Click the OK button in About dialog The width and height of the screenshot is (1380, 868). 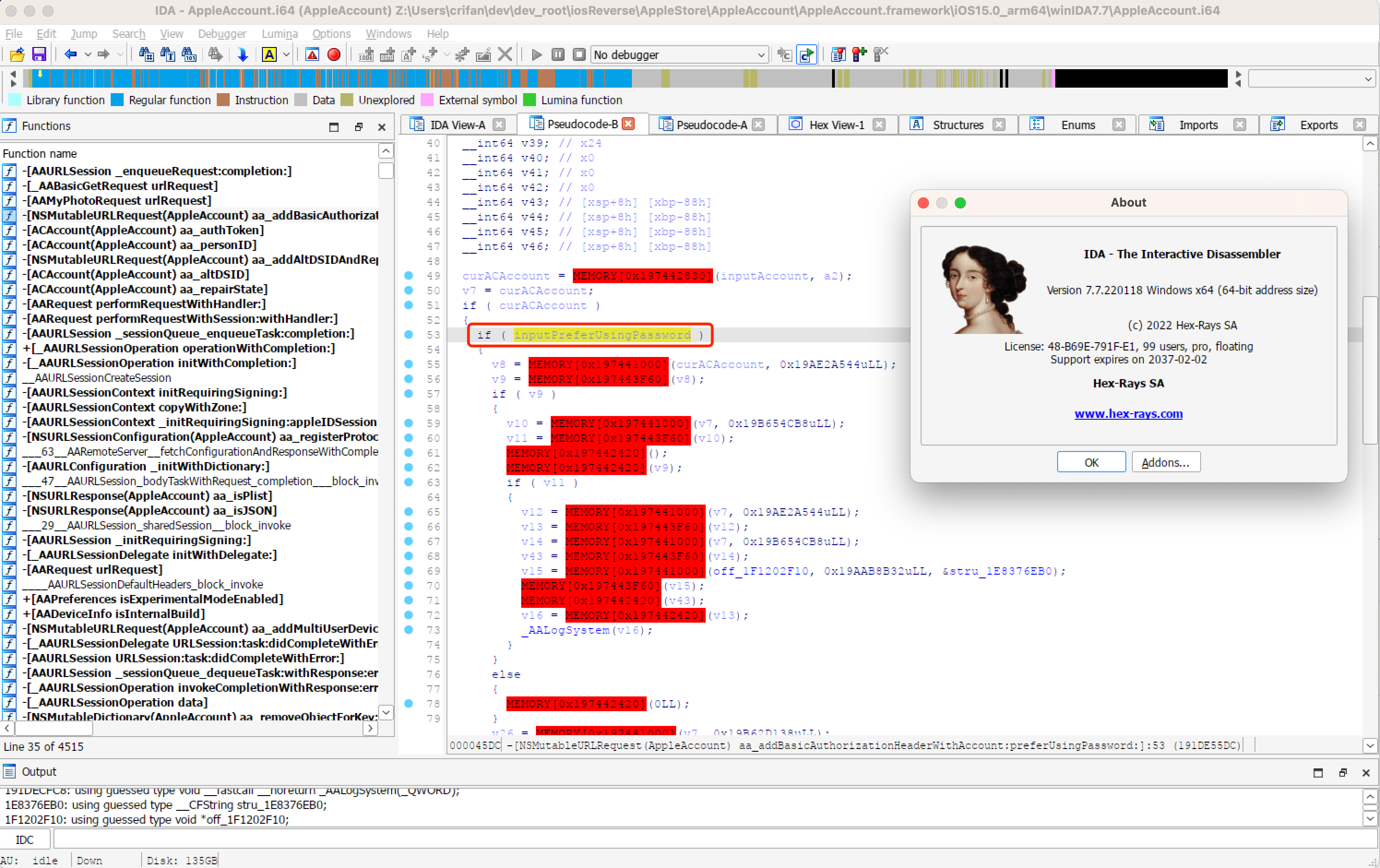coord(1091,462)
